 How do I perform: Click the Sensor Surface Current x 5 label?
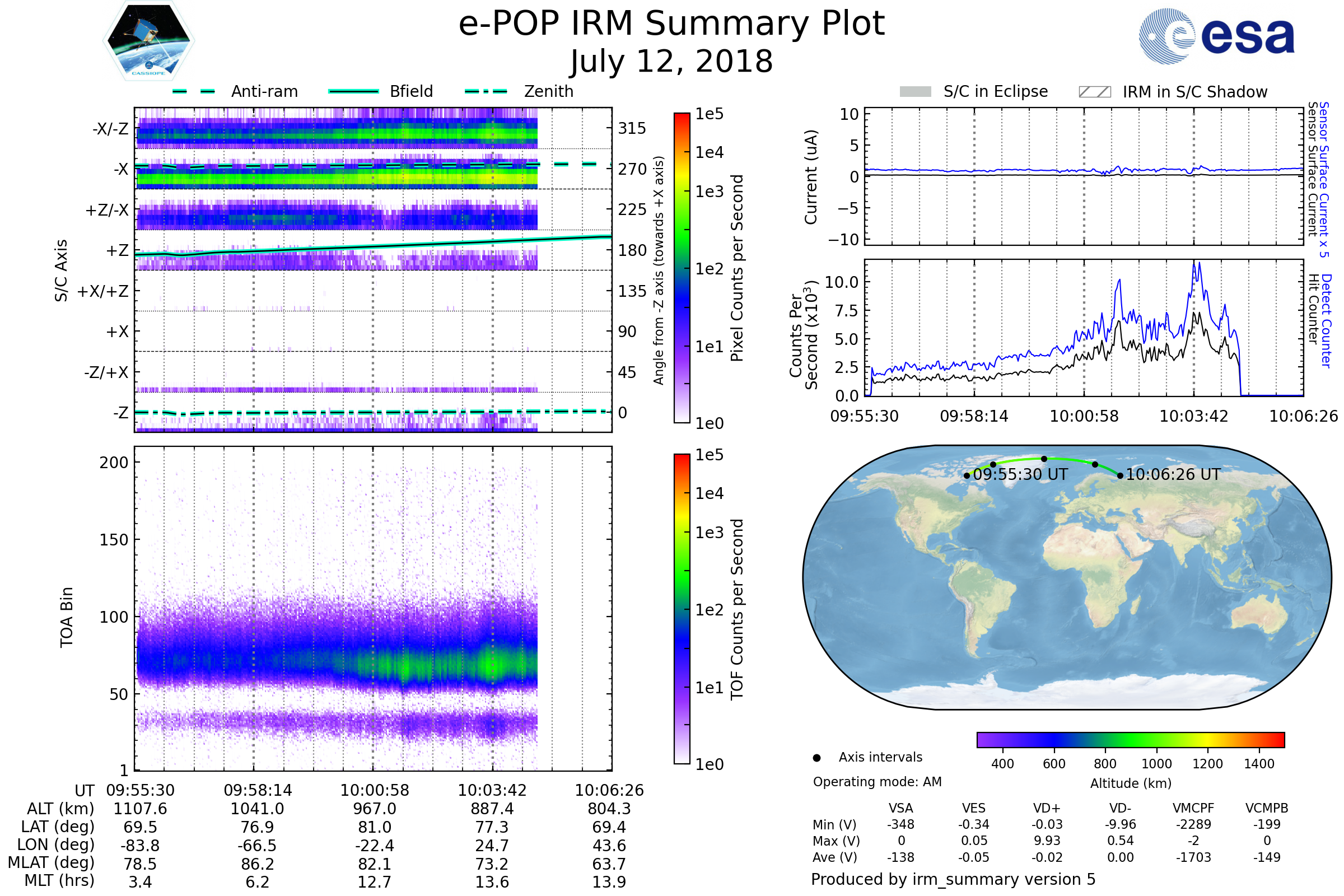1324,179
